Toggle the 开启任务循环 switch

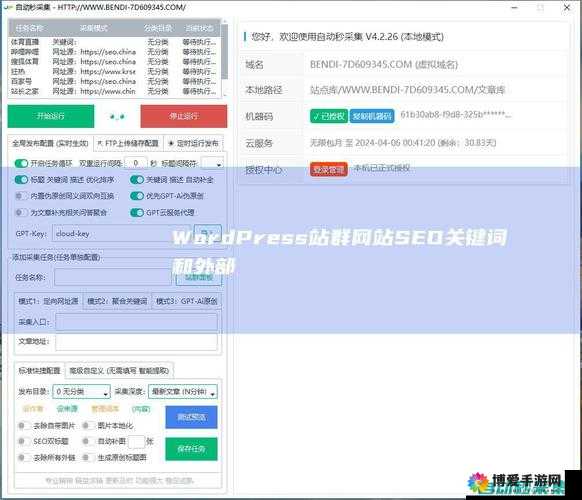coord(21,163)
